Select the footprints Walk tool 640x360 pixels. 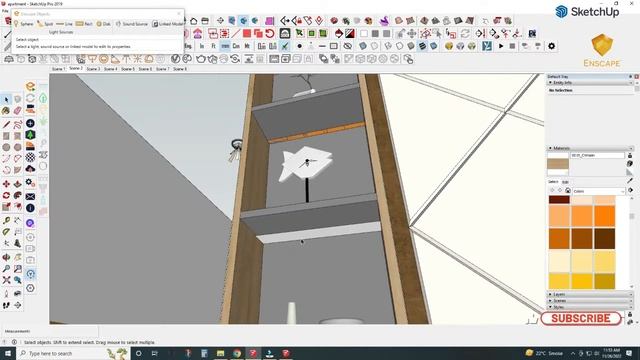click(x=6, y=305)
